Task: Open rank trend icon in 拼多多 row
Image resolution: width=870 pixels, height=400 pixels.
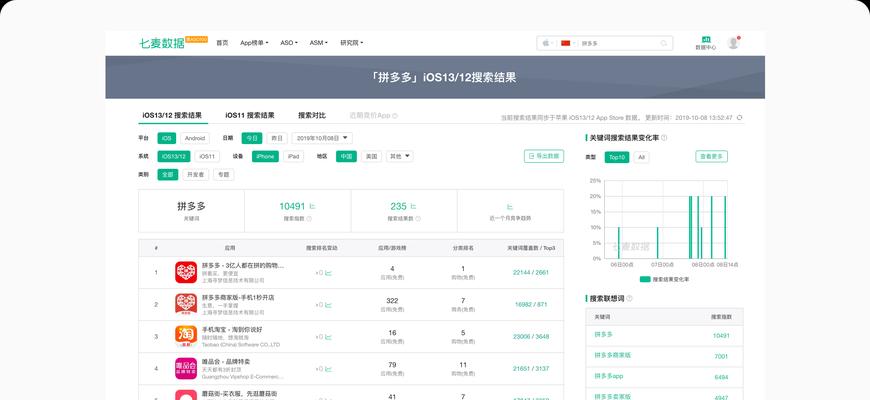Action: pyautogui.click(x=328, y=273)
